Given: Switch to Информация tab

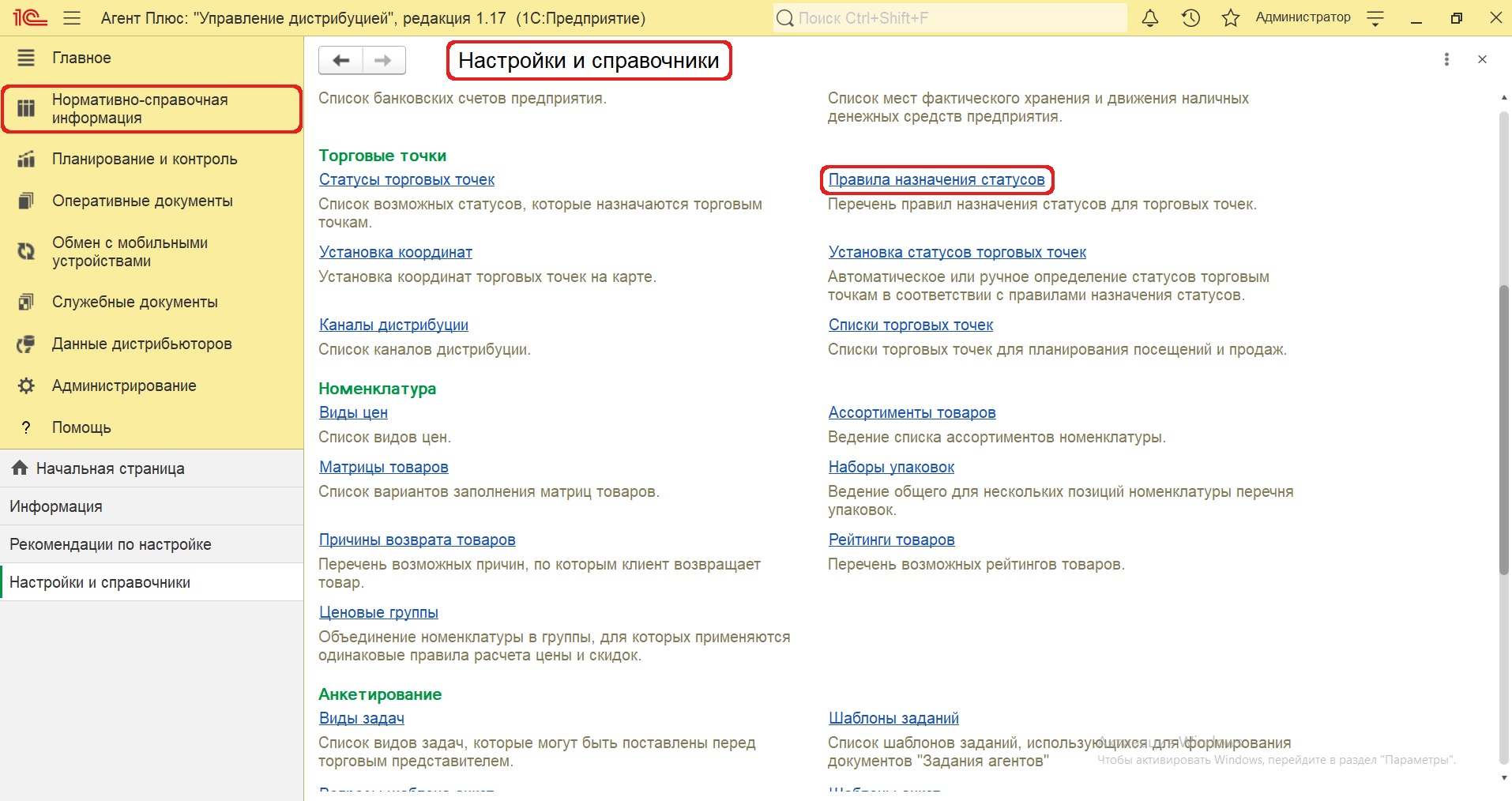Looking at the screenshot, I should click(152, 506).
